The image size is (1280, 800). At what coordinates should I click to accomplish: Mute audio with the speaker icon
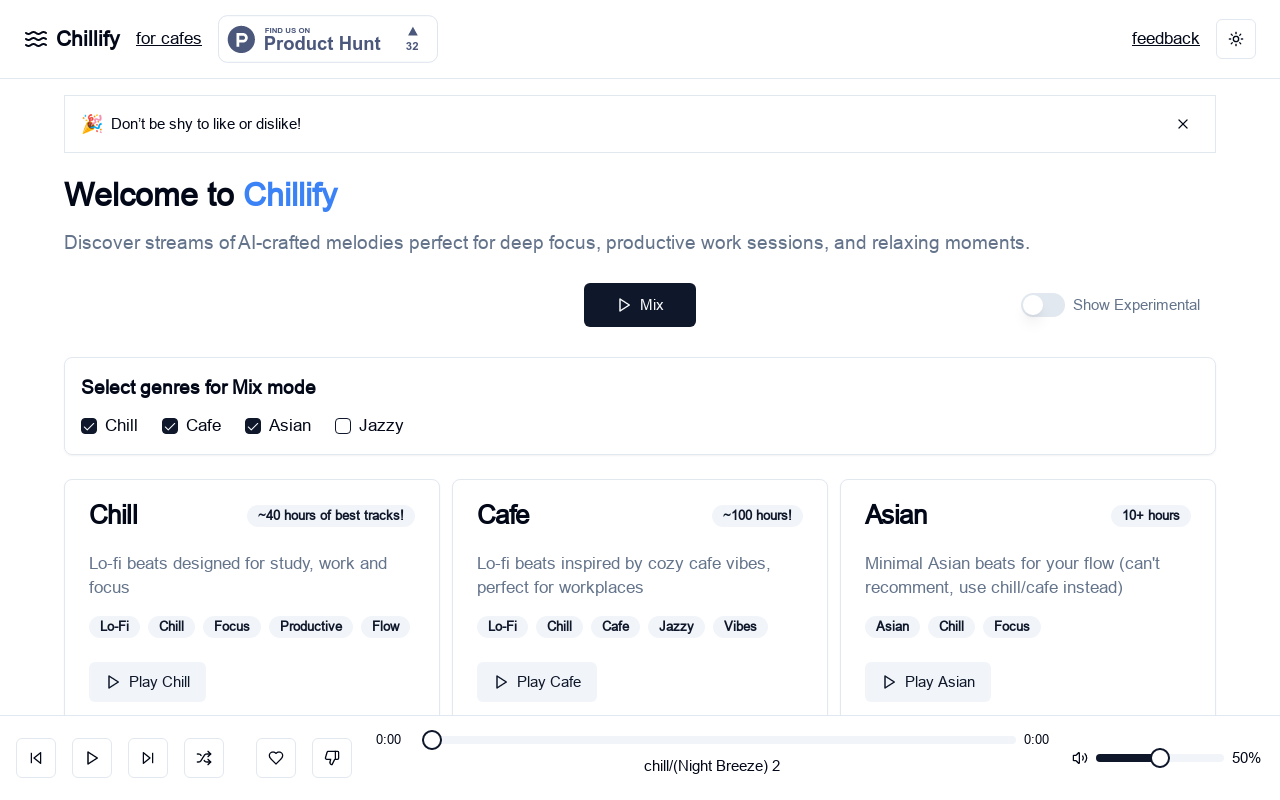point(1080,758)
